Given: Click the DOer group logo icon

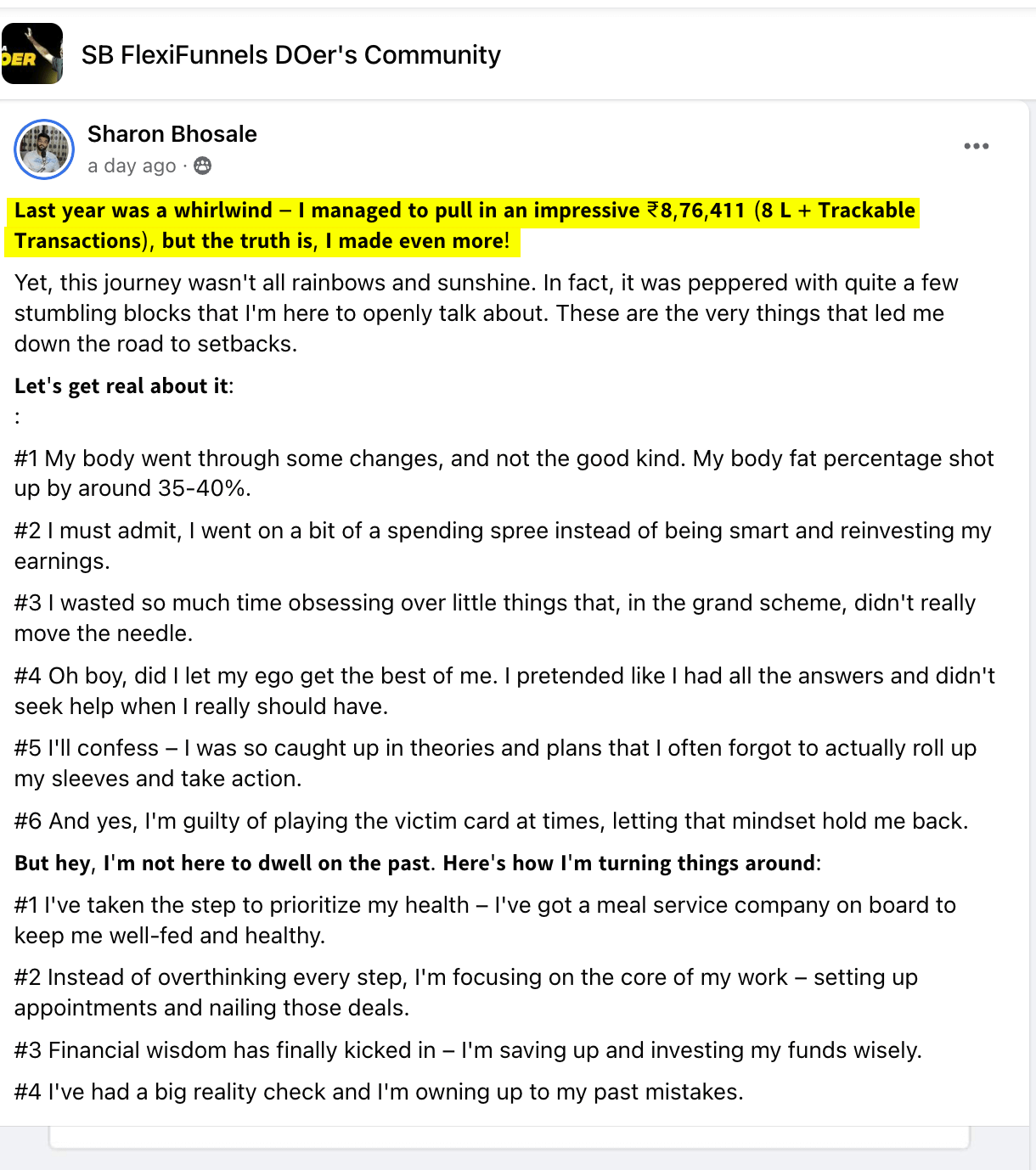Looking at the screenshot, I should pos(32,54).
